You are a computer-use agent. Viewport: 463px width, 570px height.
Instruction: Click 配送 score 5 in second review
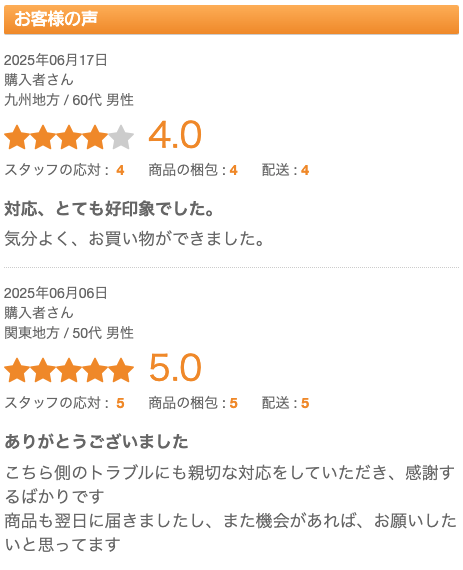pos(305,403)
